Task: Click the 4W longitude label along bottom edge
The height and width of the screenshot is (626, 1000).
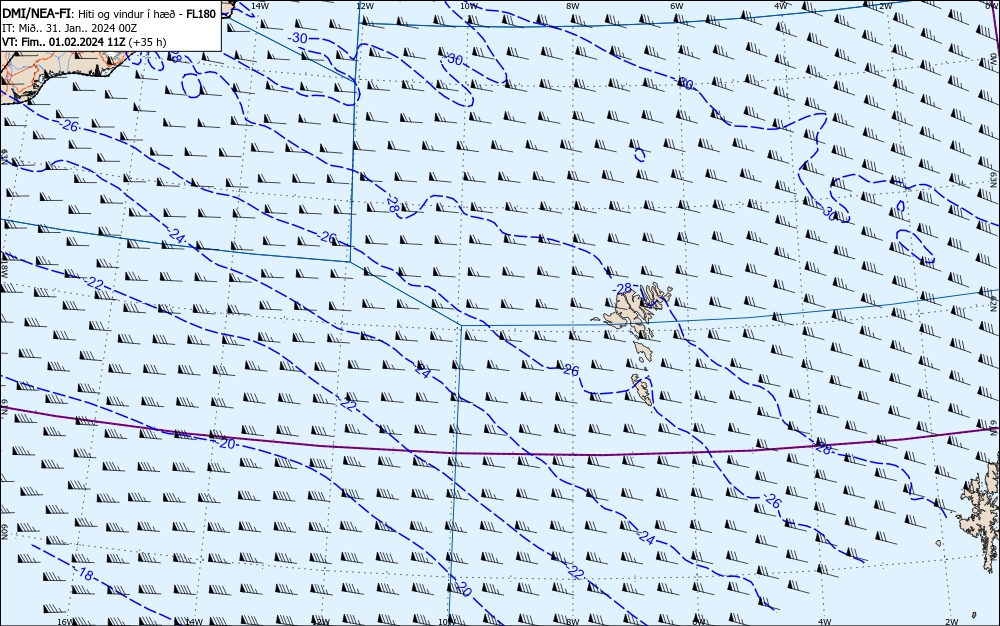Action: (x=824, y=622)
